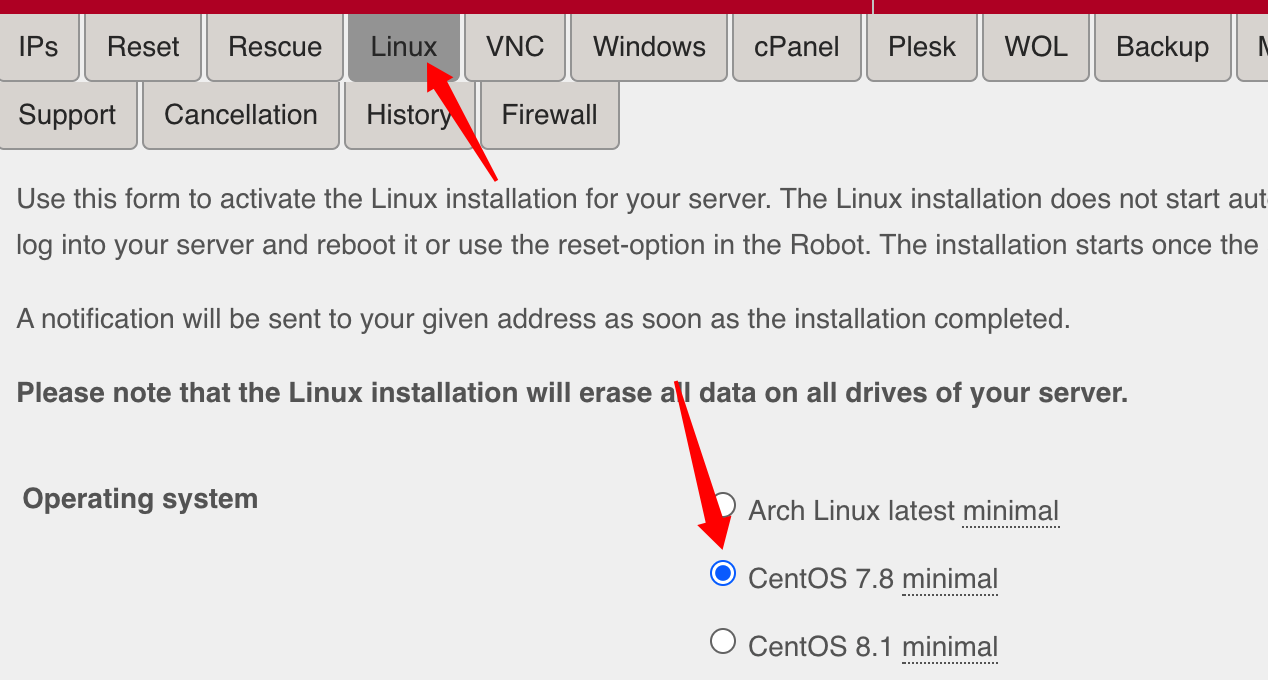This screenshot has width=1268, height=680.
Task: Open the Plesk tab
Action: pos(922,47)
